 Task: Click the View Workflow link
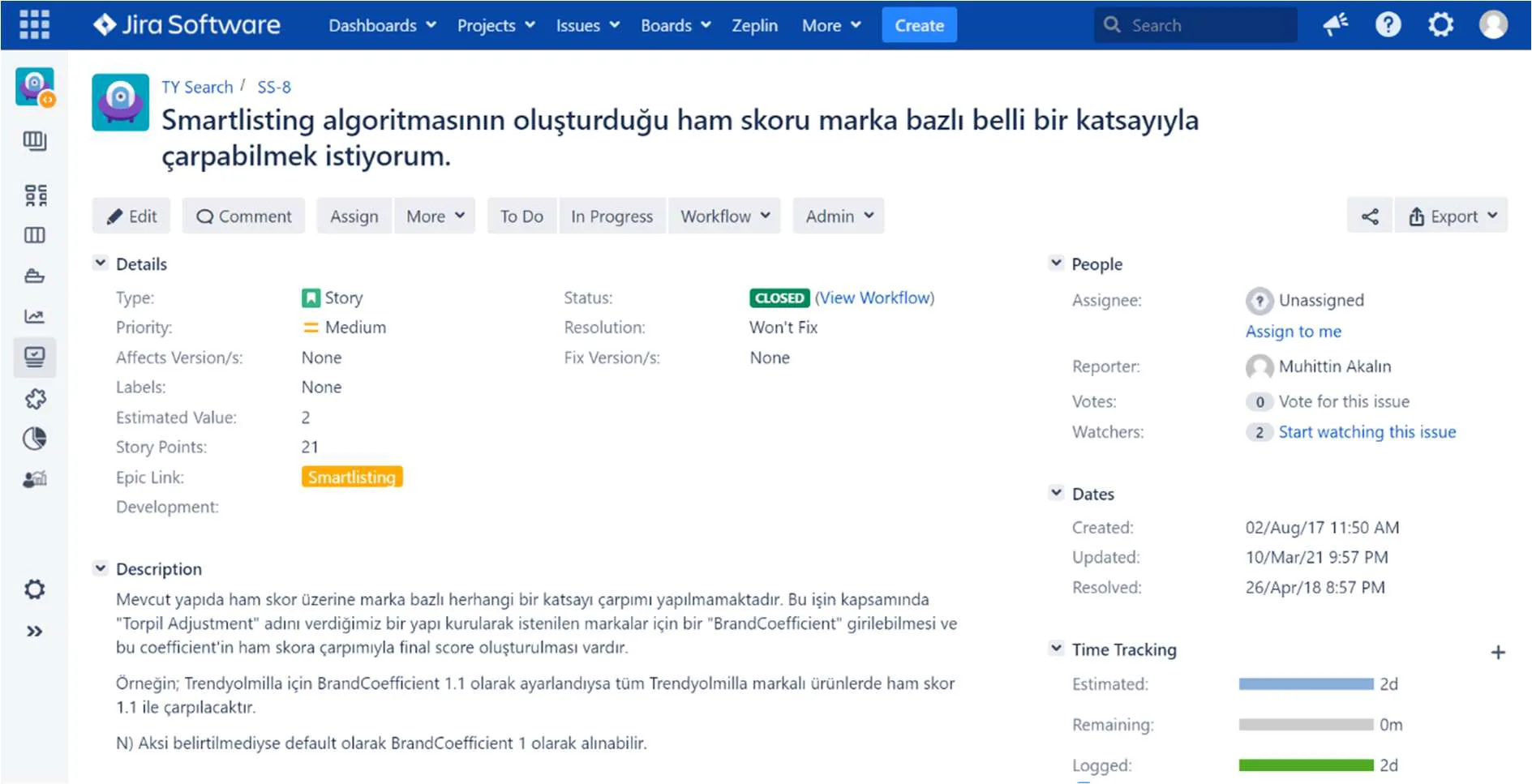point(874,298)
